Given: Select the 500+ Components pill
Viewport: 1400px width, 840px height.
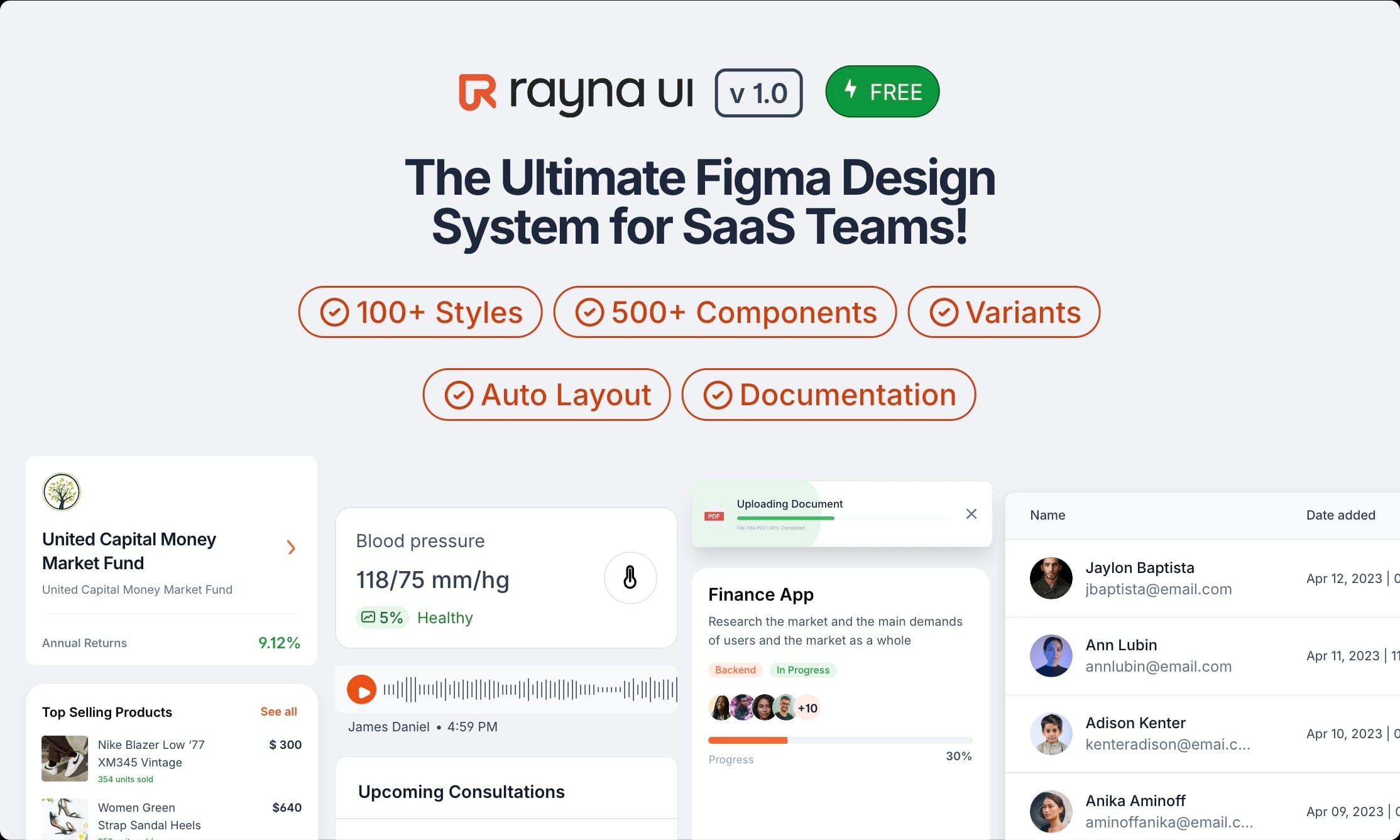Looking at the screenshot, I should pos(725,312).
